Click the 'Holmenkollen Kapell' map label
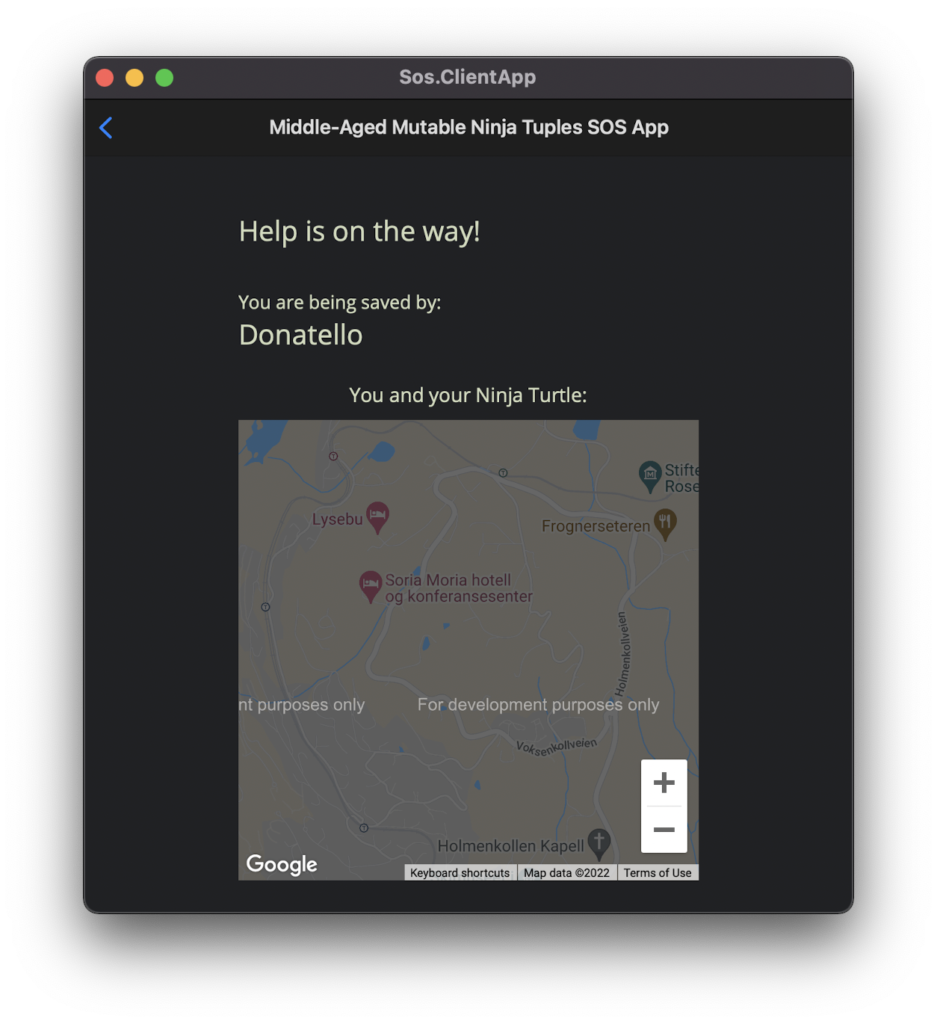The image size is (937, 1024). click(x=511, y=846)
